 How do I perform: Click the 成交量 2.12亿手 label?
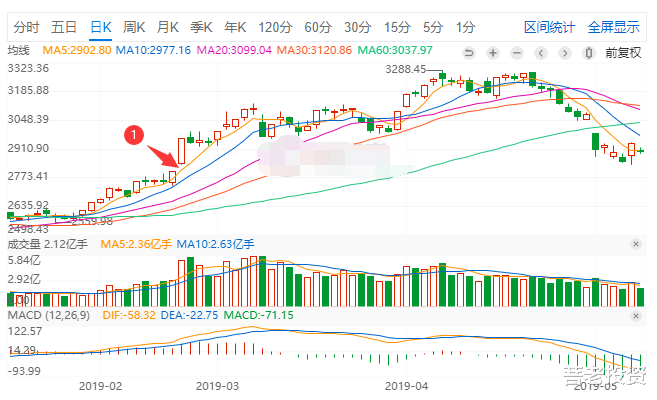pos(48,244)
